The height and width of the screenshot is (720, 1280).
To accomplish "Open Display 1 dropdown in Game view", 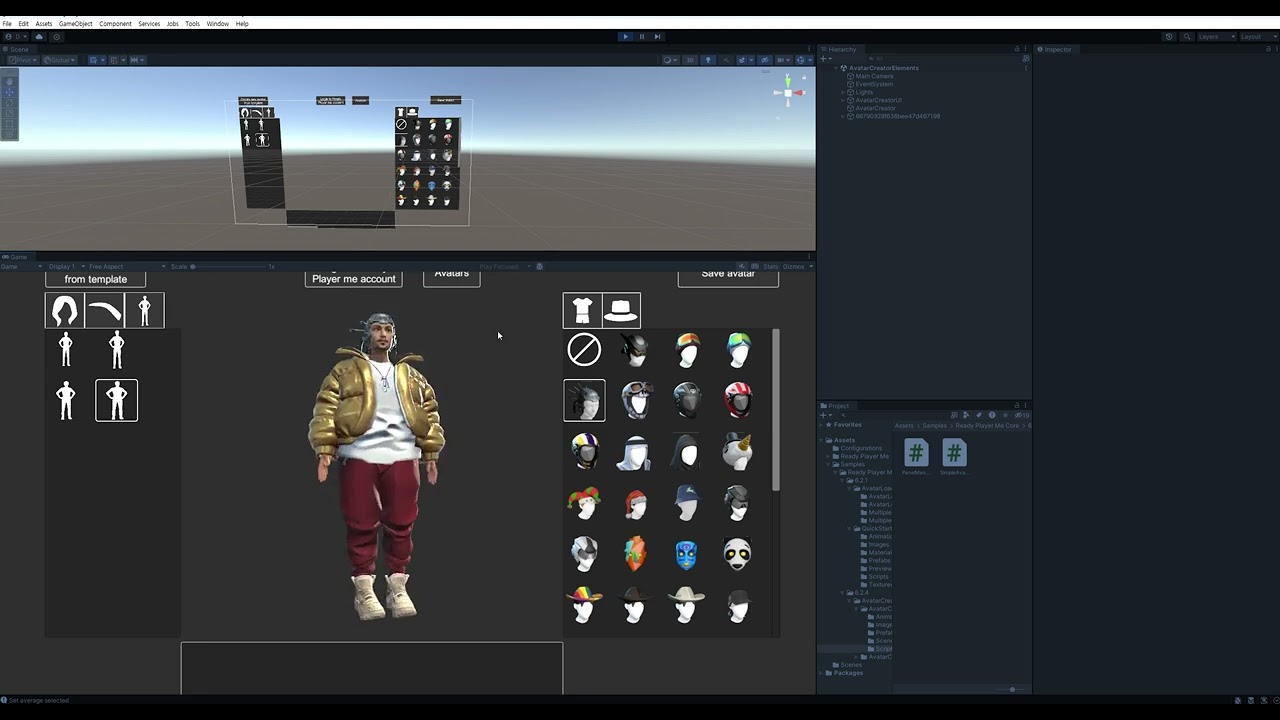I will pos(66,266).
